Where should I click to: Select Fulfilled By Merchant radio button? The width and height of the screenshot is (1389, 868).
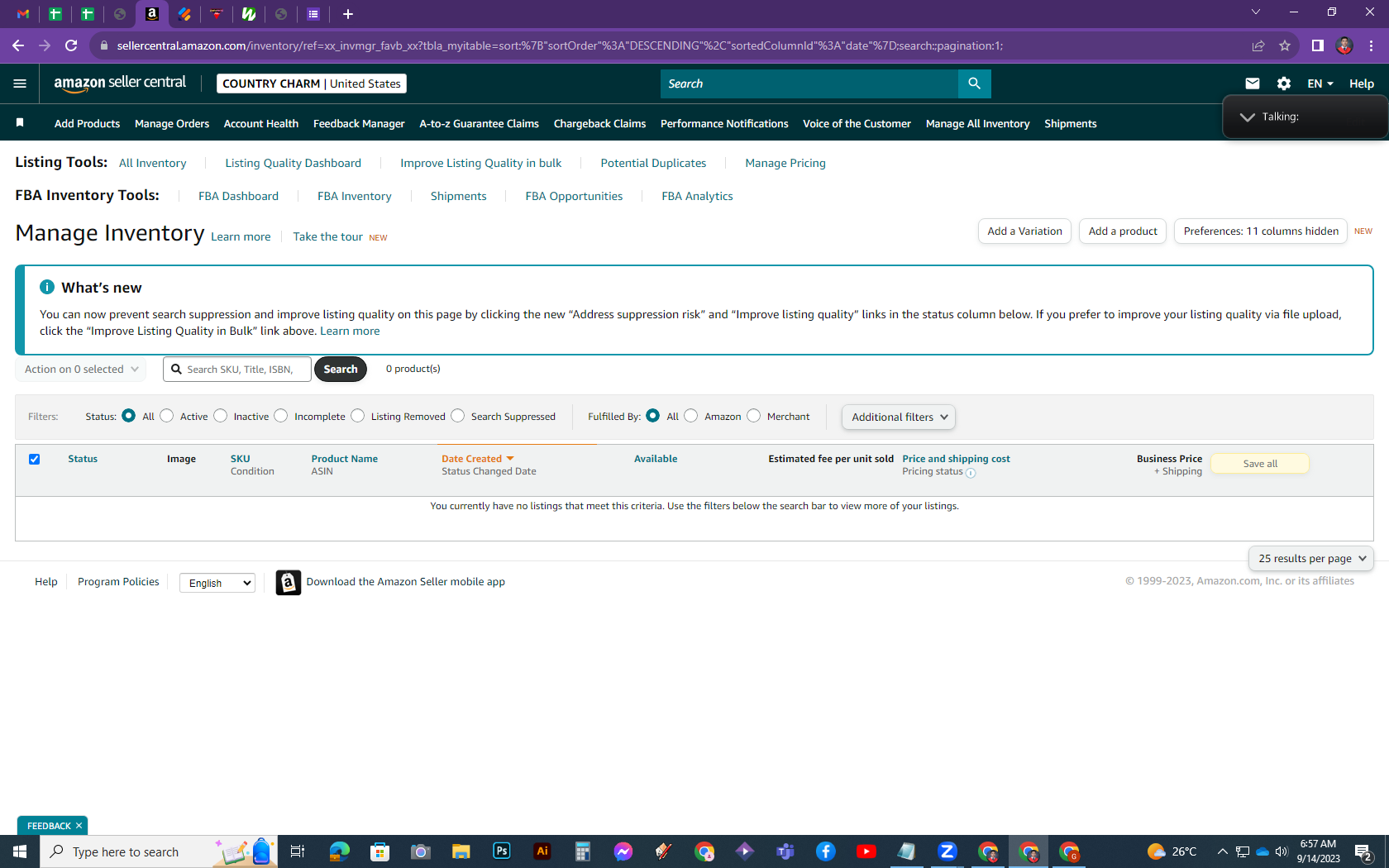[753, 416]
